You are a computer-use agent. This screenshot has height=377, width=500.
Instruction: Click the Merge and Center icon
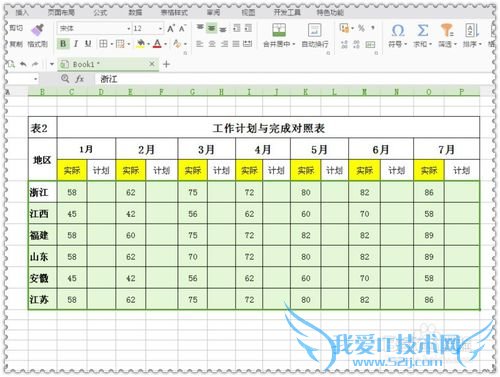point(279,30)
